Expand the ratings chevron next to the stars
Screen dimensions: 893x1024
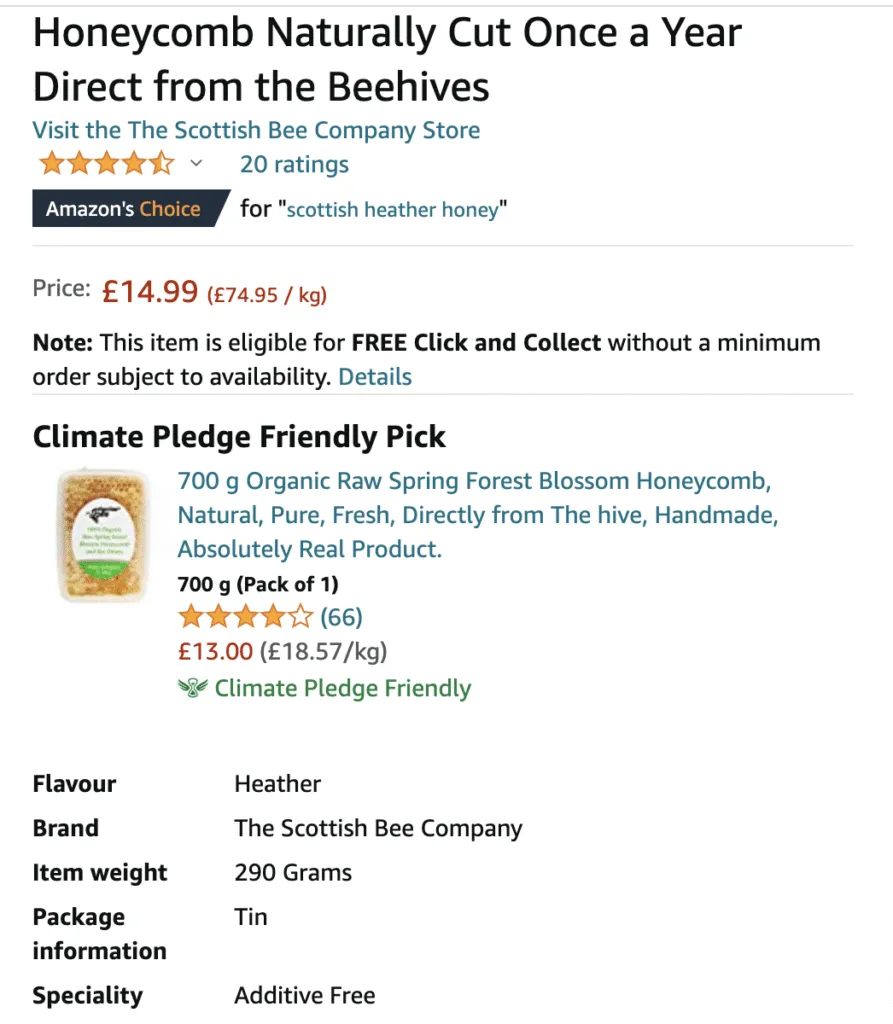(196, 164)
